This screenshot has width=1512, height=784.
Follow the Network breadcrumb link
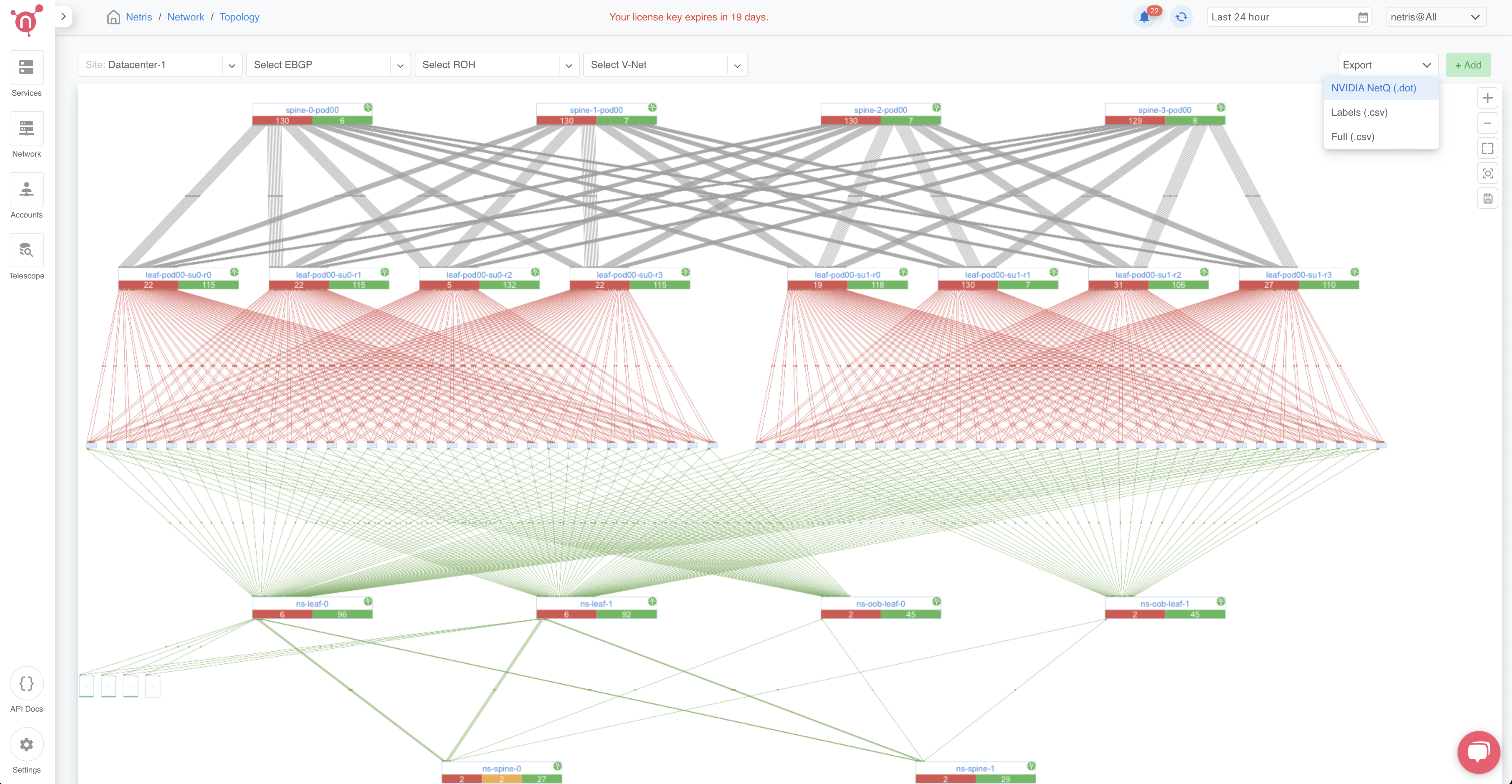click(x=185, y=17)
